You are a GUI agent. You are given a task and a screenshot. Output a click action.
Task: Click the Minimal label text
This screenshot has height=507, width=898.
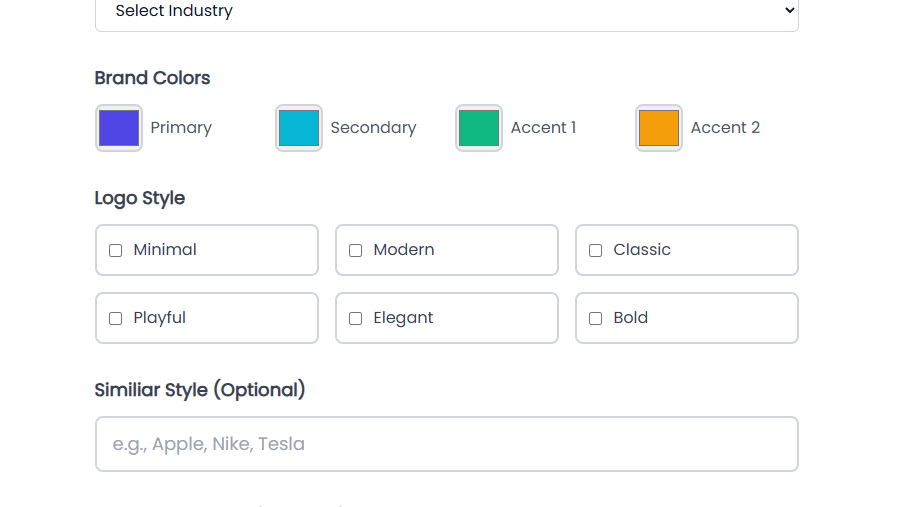point(165,250)
